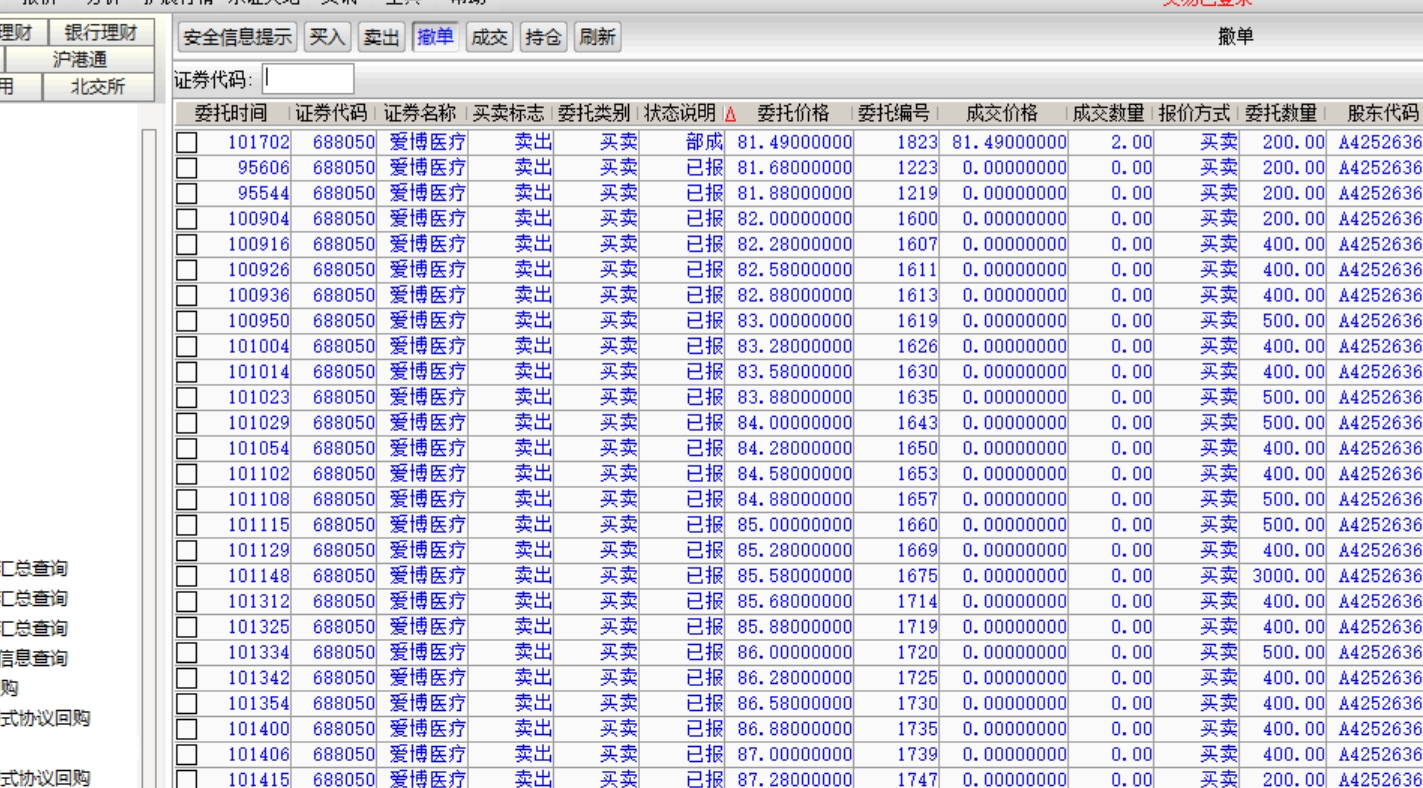Sort by 股东代码 column header
This screenshot has height=788, width=1423.
click(1382, 114)
